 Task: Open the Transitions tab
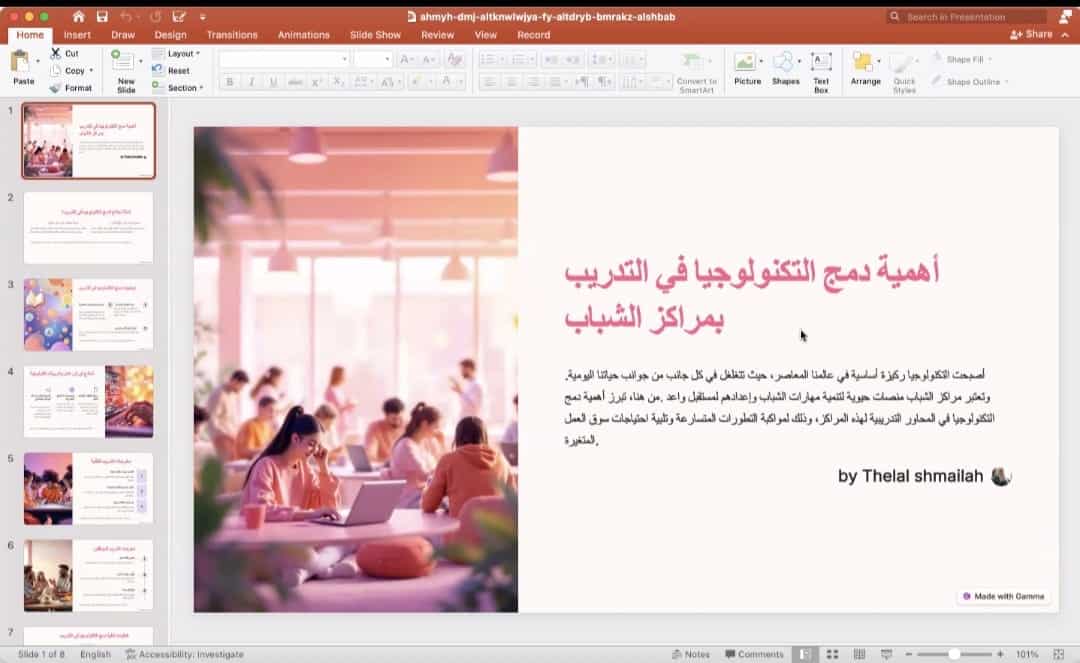(231, 35)
